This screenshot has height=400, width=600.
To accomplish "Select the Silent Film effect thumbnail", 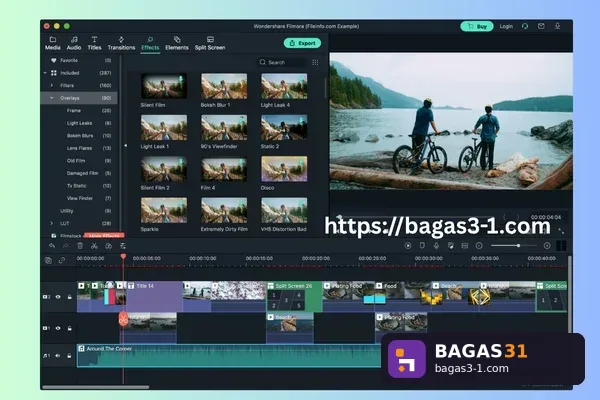I will coord(164,86).
